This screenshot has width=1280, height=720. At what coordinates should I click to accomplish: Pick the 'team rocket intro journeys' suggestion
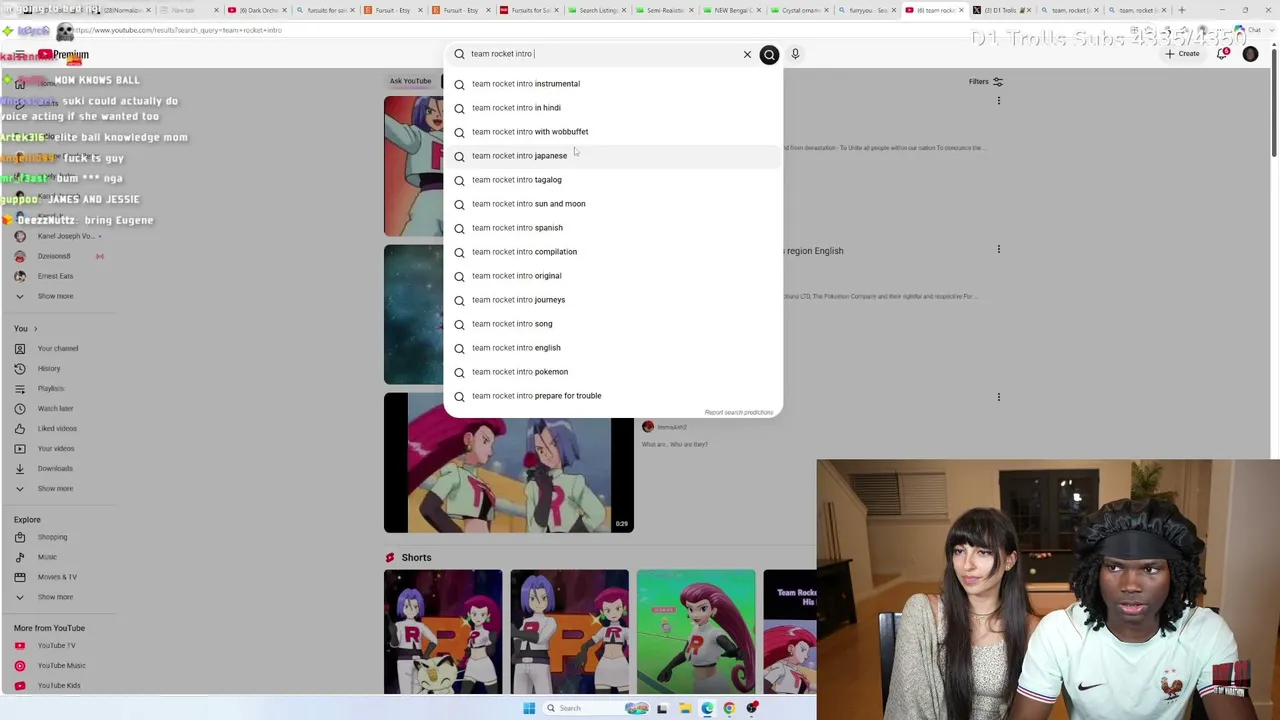(613, 300)
